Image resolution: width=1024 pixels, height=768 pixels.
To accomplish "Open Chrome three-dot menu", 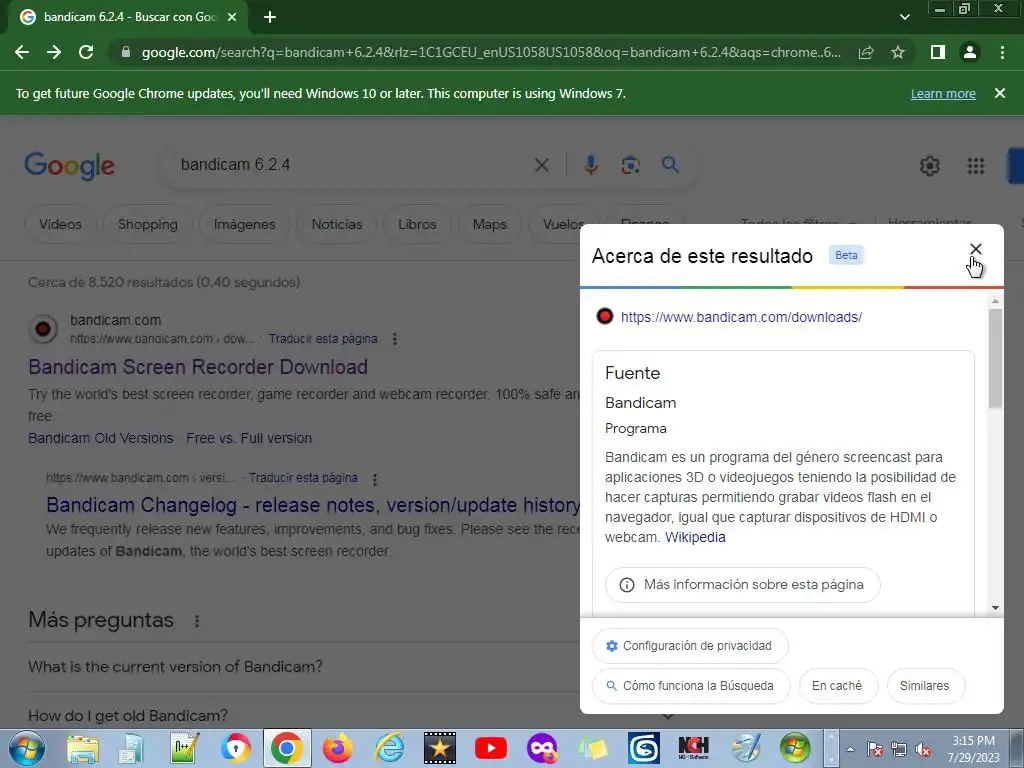I will (x=1002, y=52).
